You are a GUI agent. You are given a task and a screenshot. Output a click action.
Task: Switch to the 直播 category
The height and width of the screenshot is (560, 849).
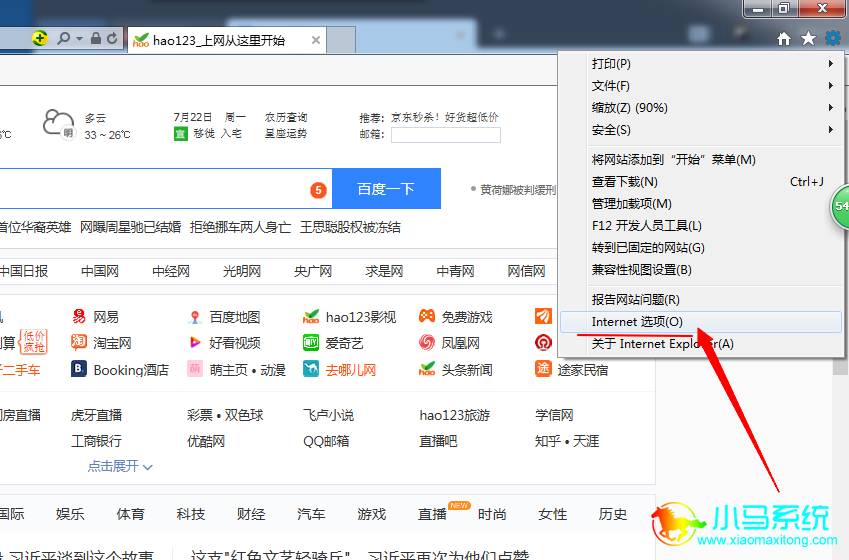tap(432, 514)
